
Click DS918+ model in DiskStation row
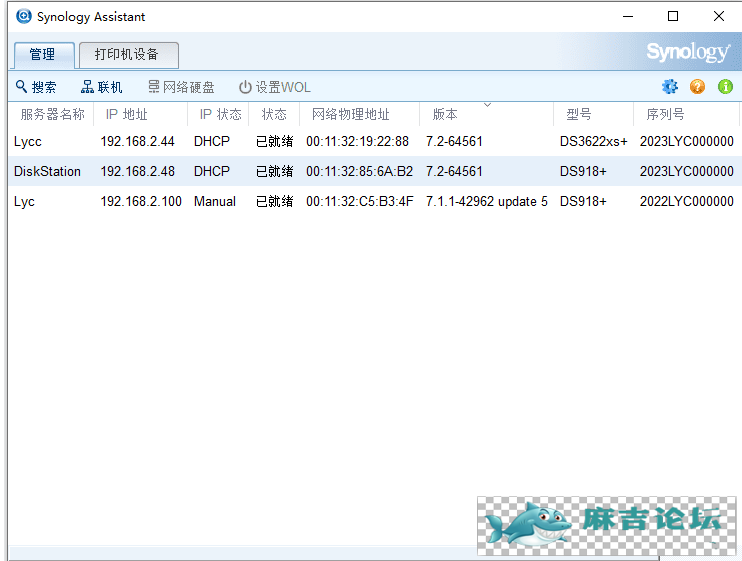[583, 171]
